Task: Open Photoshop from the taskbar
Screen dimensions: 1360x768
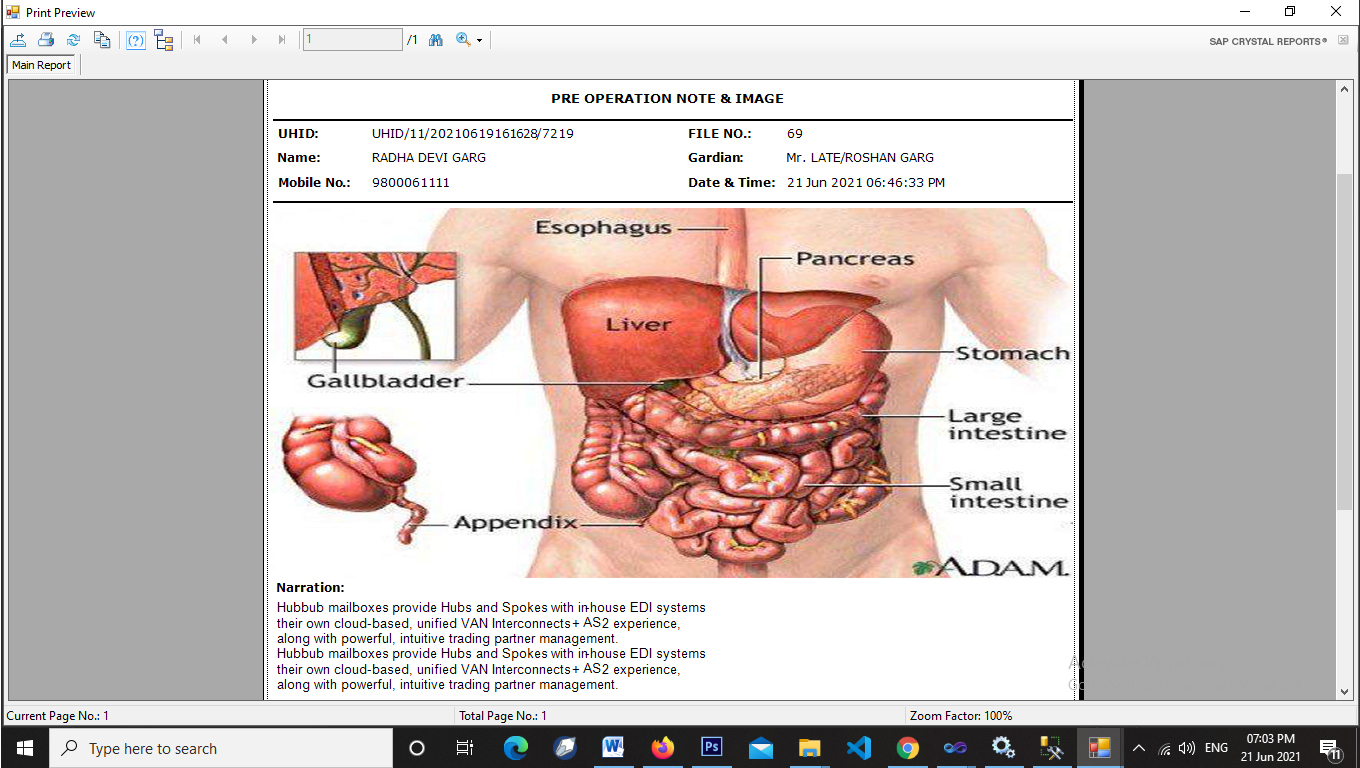Action: point(712,748)
